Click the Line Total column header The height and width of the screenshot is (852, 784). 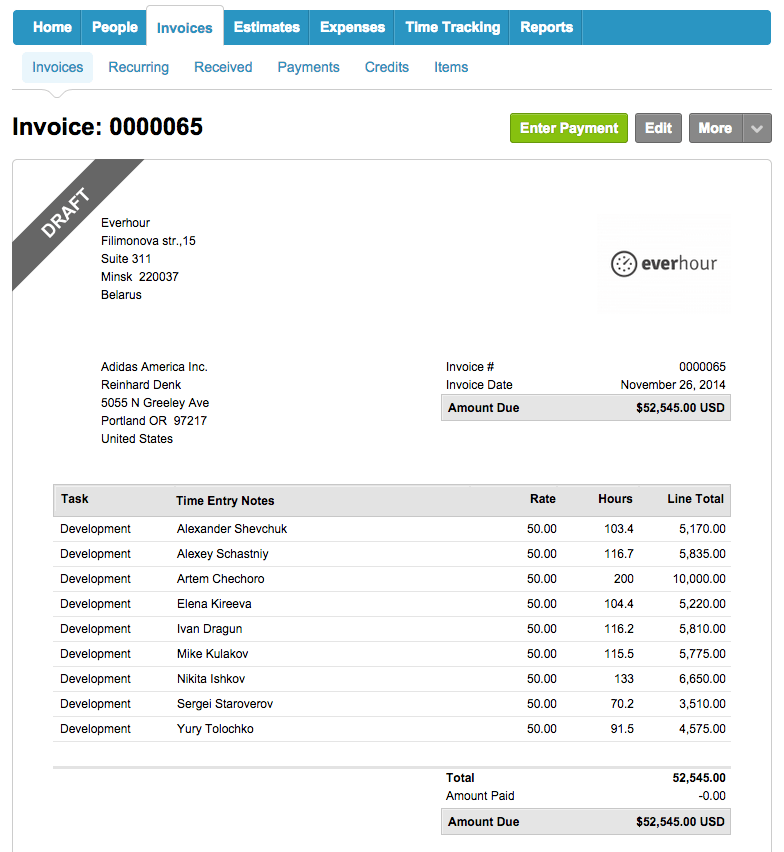click(x=695, y=499)
